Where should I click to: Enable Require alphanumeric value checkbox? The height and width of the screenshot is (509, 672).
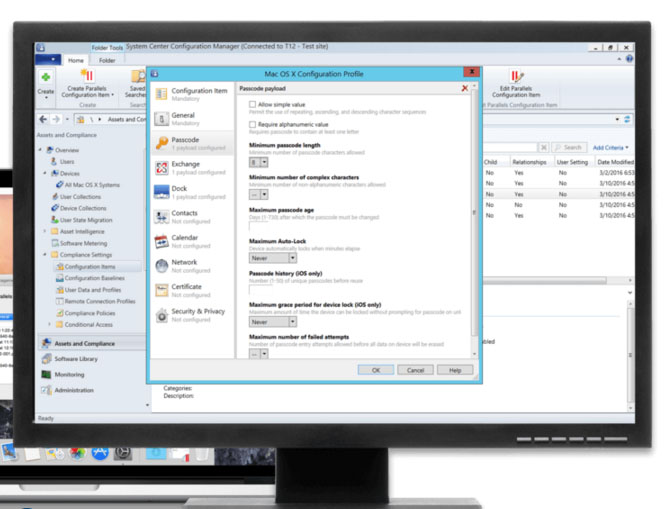pos(252,124)
